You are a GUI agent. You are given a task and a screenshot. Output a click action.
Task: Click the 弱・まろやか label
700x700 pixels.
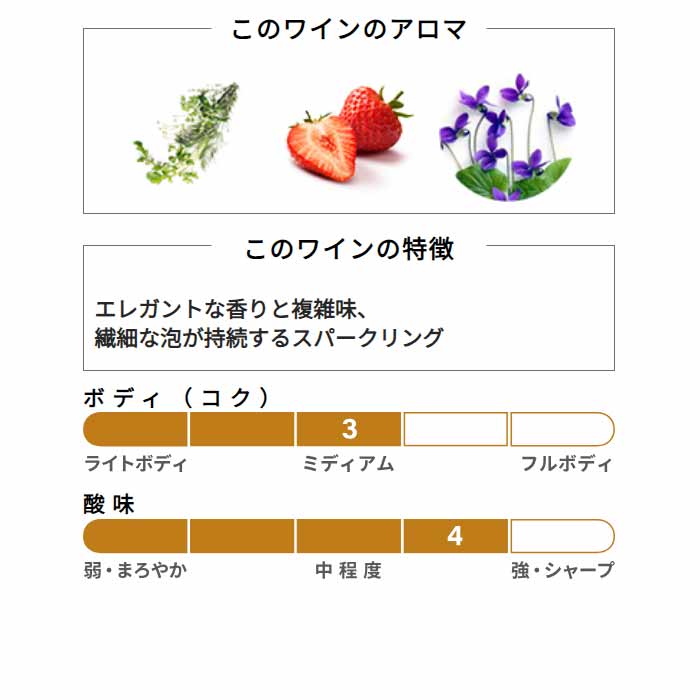coord(135,571)
